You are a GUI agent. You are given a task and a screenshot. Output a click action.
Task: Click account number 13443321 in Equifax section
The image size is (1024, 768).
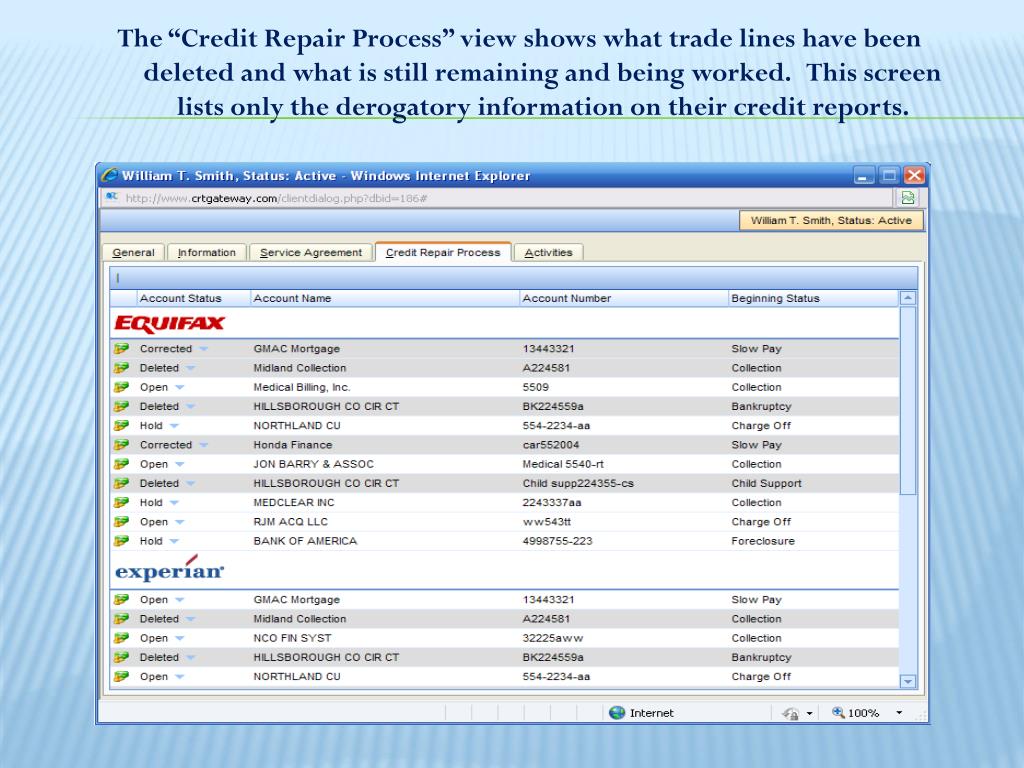click(548, 349)
